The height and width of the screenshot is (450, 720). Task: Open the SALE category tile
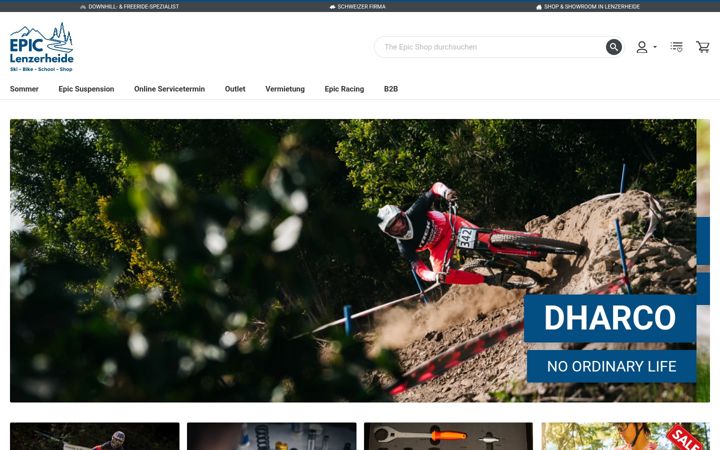click(625, 436)
